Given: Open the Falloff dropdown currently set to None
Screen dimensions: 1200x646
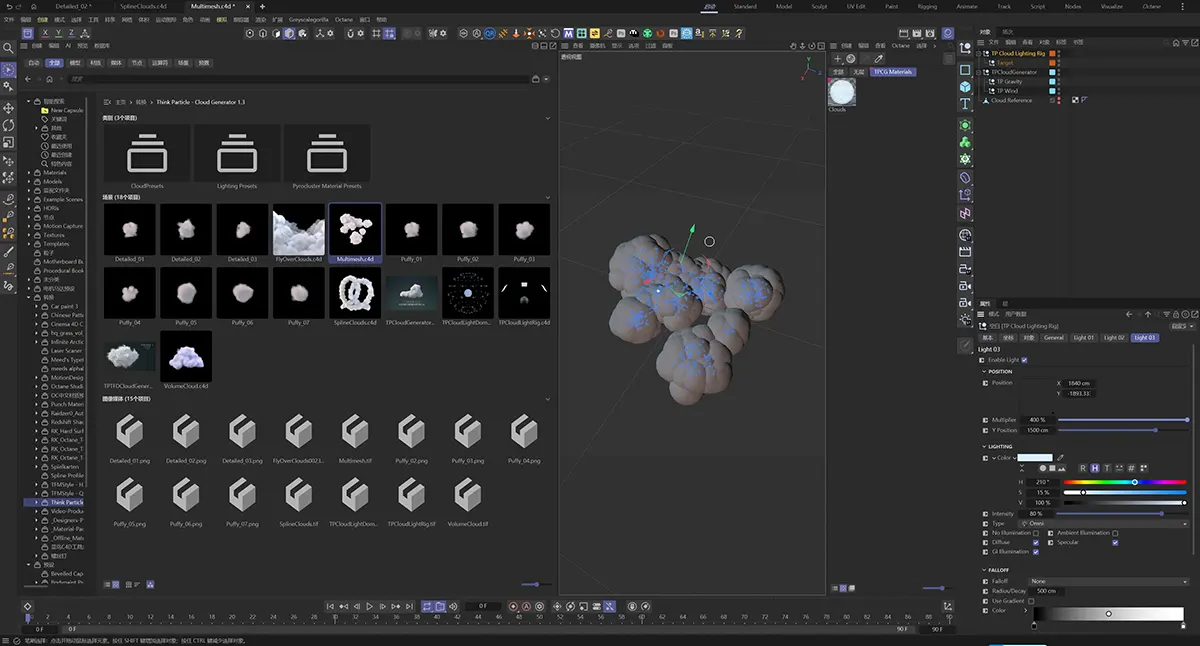Looking at the screenshot, I should coord(1107,581).
